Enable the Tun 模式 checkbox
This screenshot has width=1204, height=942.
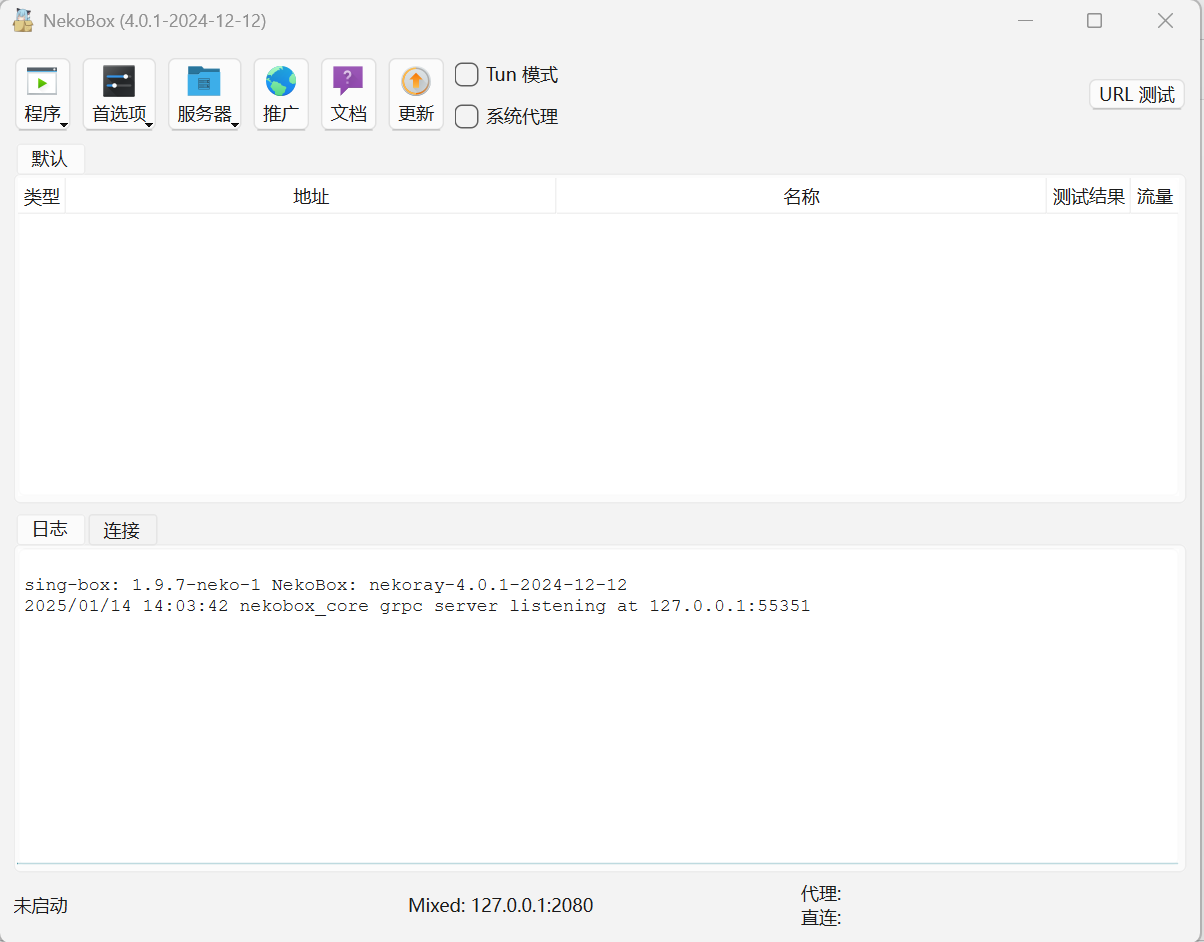coord(467,75)
